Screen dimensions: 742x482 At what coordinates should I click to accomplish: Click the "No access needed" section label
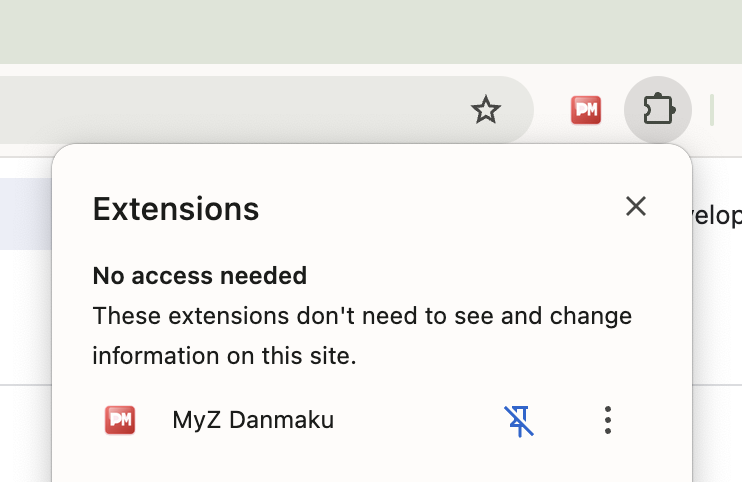[x=199, y=275]
